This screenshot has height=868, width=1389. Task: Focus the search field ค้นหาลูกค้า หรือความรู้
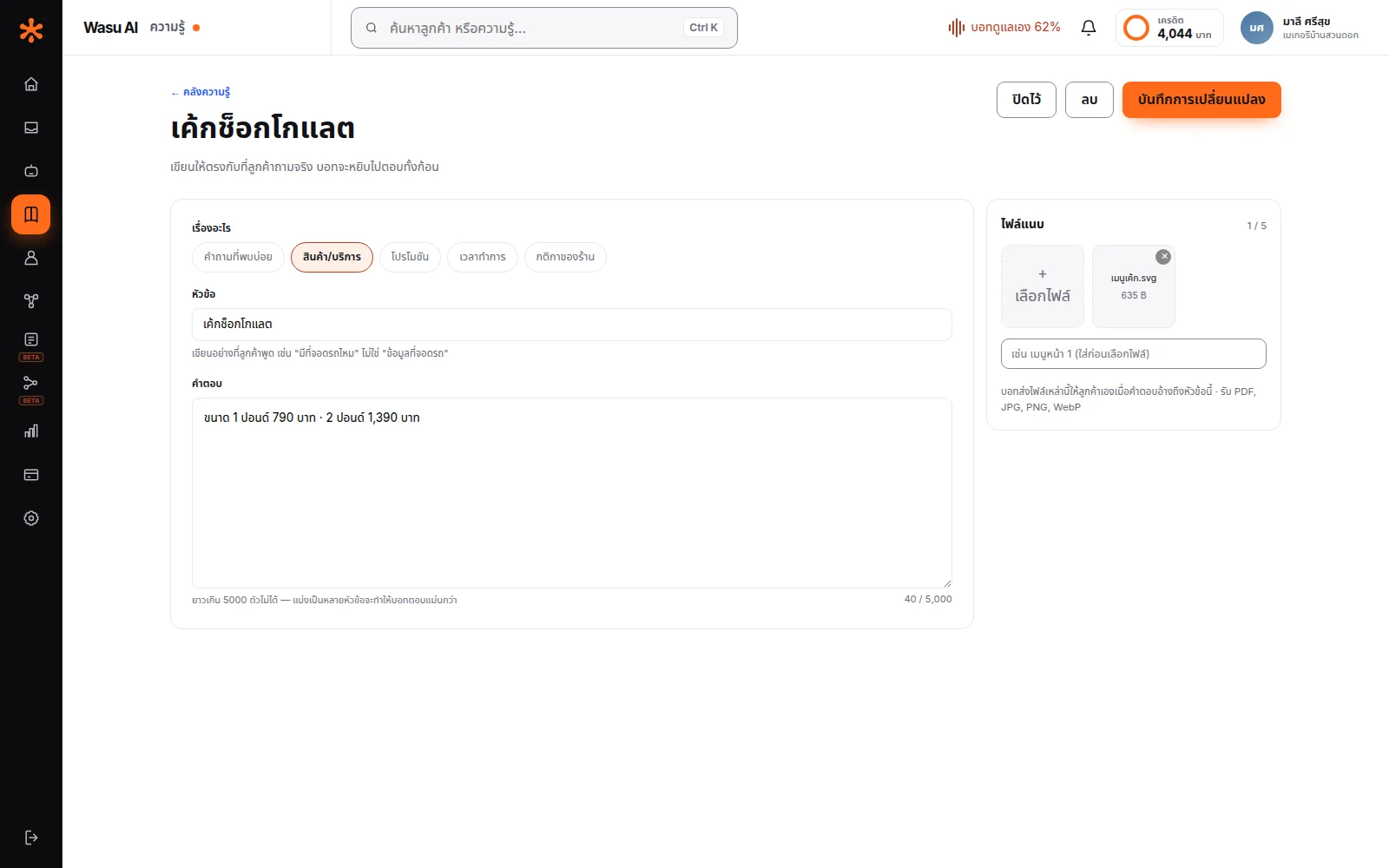pos(544,28)
